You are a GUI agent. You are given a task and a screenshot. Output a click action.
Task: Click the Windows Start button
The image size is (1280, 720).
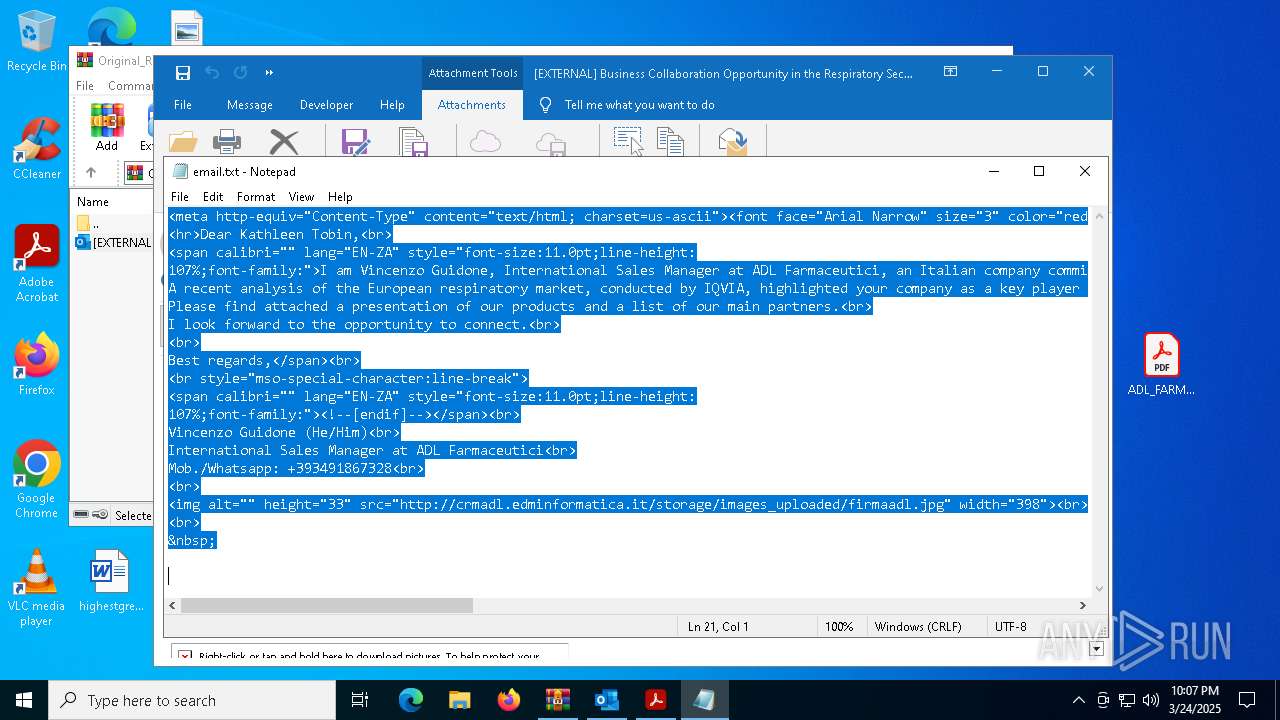click(x=24, y=700)
